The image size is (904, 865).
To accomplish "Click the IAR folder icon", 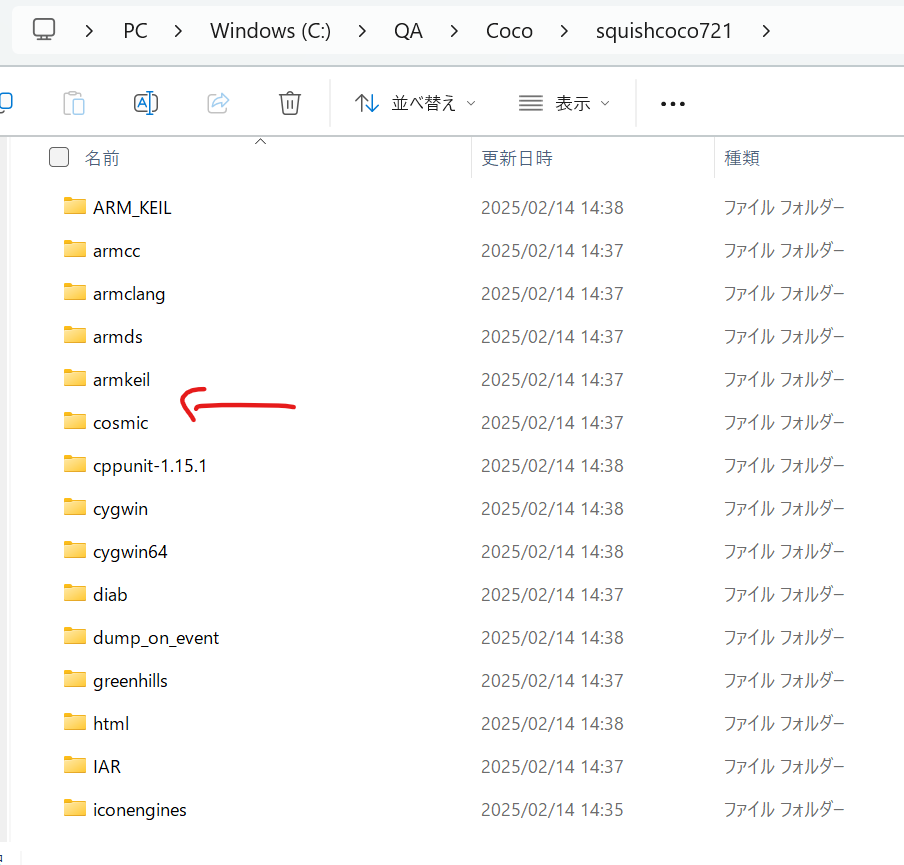I will (x=74, y=765).
